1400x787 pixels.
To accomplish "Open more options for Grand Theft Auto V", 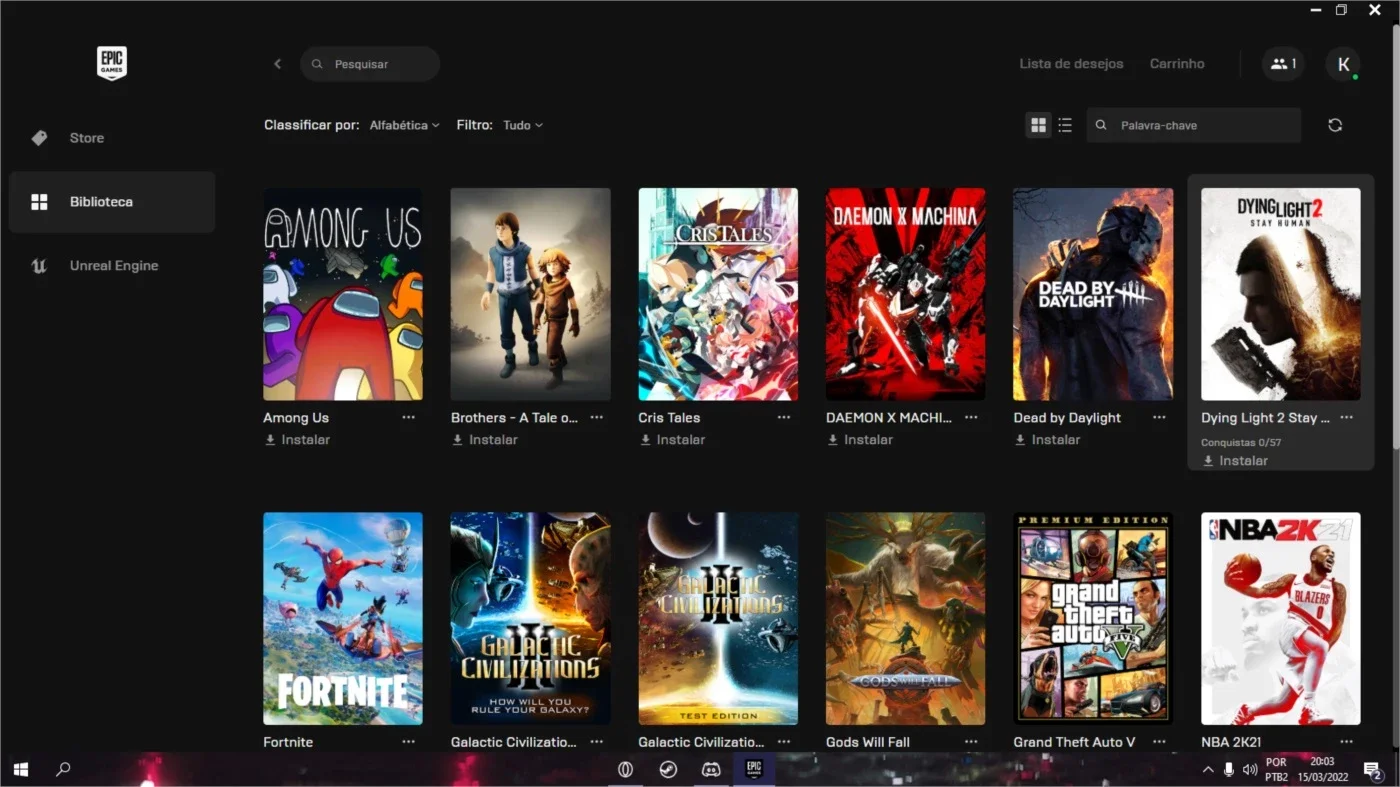I will 1159,741.
